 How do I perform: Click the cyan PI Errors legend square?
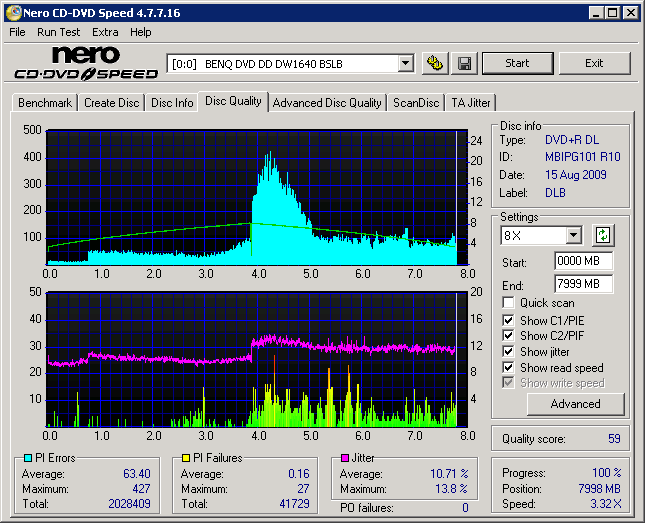(27, 458)
